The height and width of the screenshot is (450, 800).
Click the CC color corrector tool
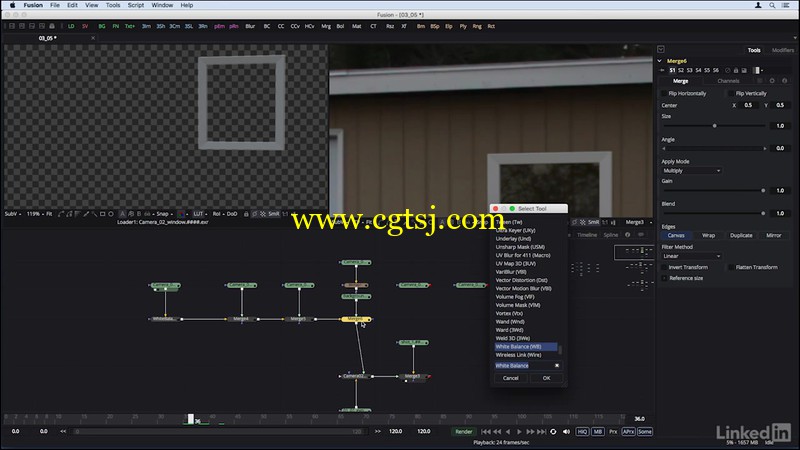(x=281, y=26)
